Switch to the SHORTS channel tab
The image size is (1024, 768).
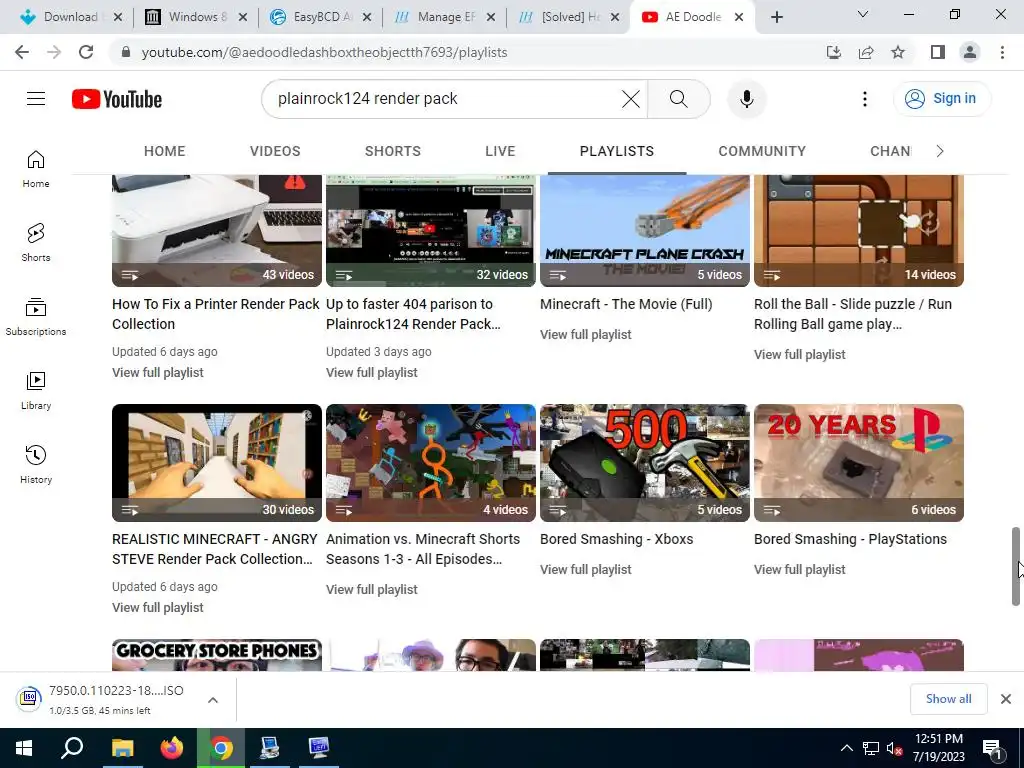click(x=392, y=152)
